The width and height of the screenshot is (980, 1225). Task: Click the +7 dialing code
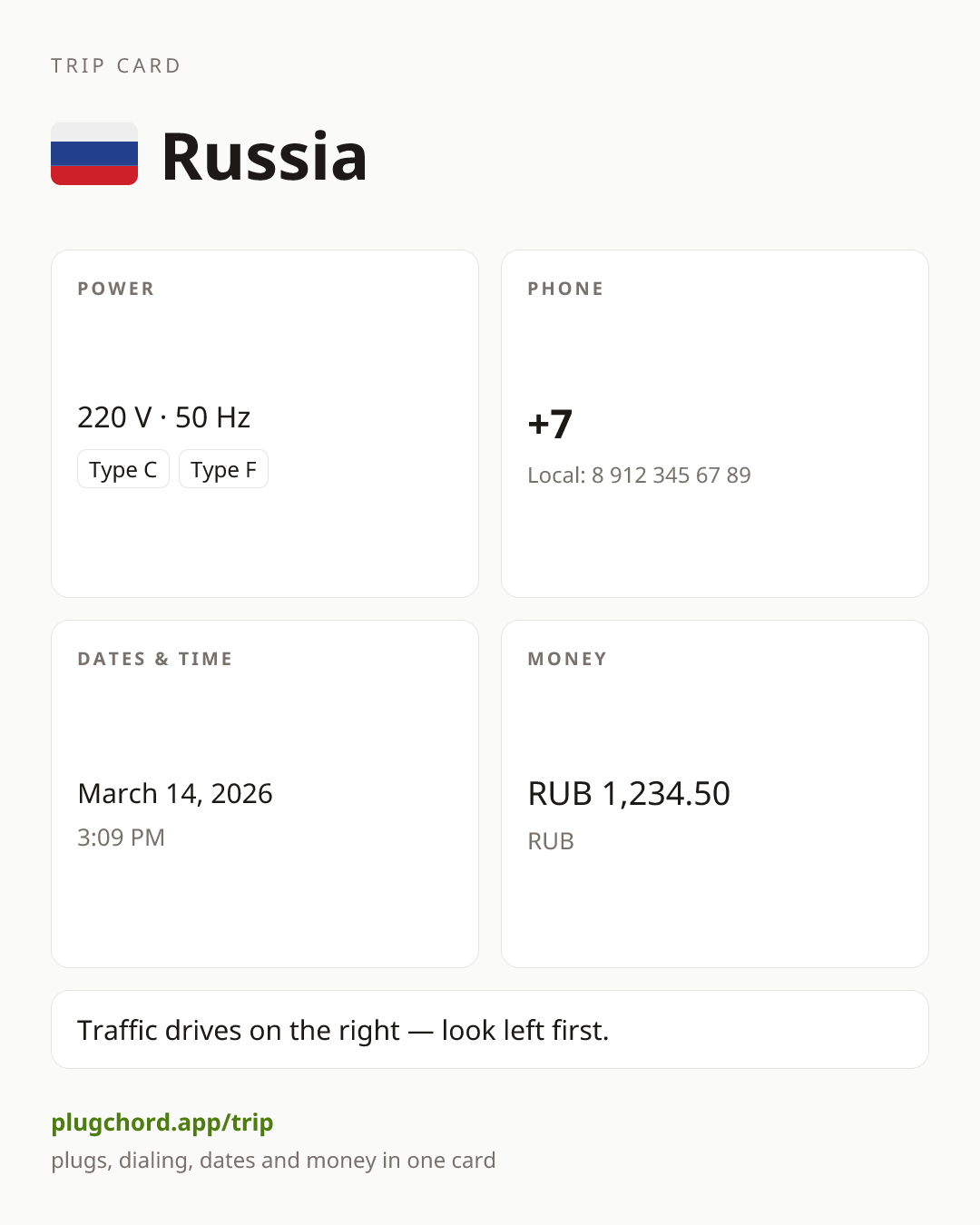pyautogui.click(x=550, y=424)
